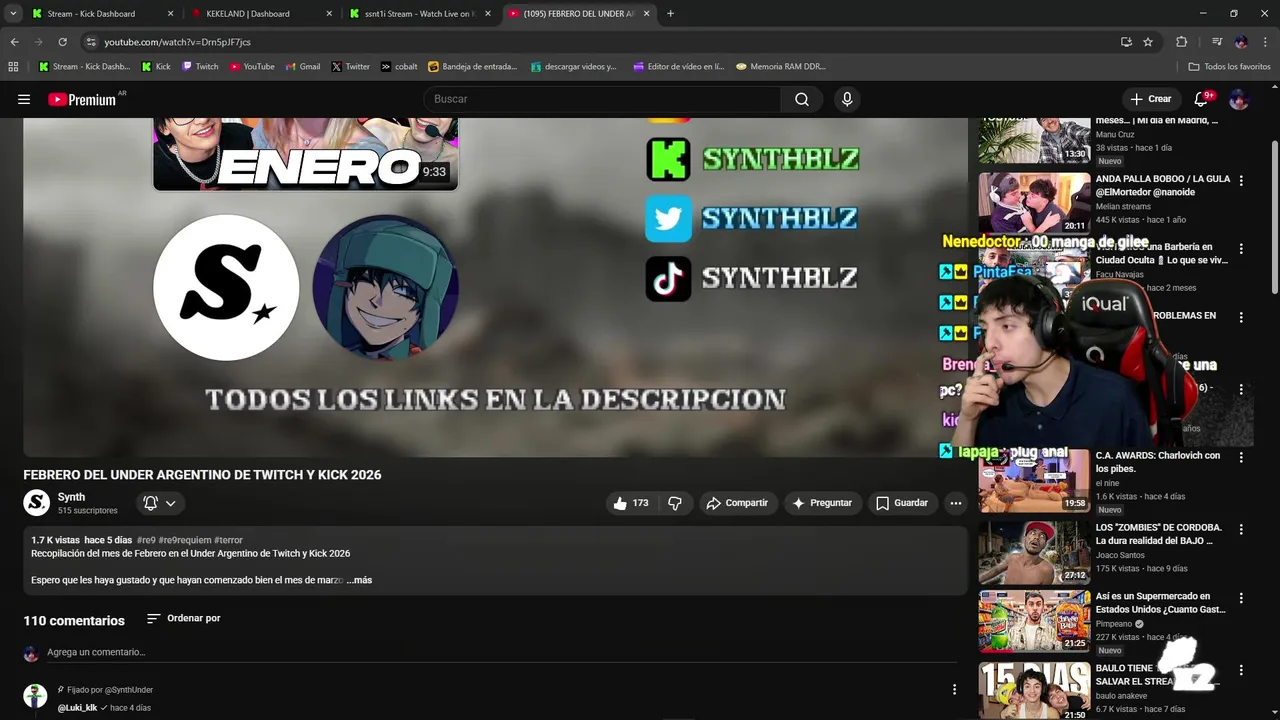Start voice search with microphone icon
The image size is (1280, 720).
[x=847, y=99]
